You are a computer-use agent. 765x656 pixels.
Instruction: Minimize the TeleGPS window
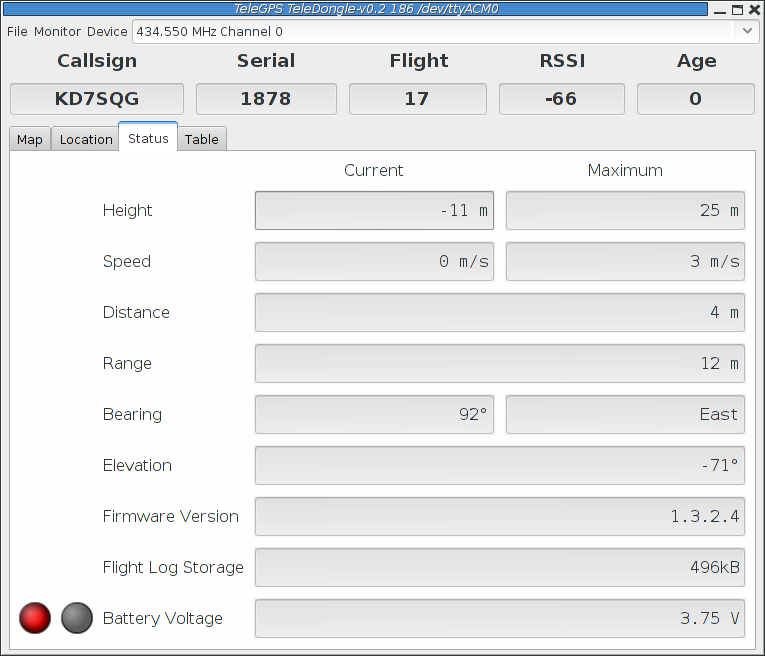pyautogui.click(x=721, y=9)
